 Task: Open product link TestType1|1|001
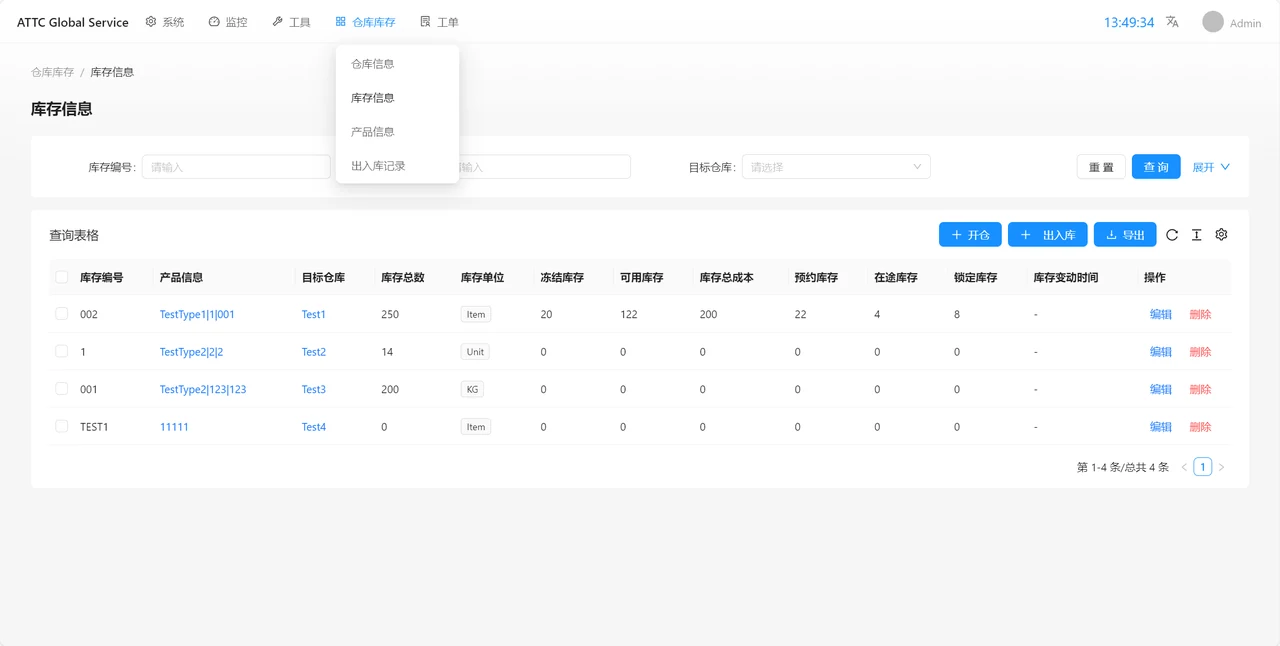coord(197,314)
